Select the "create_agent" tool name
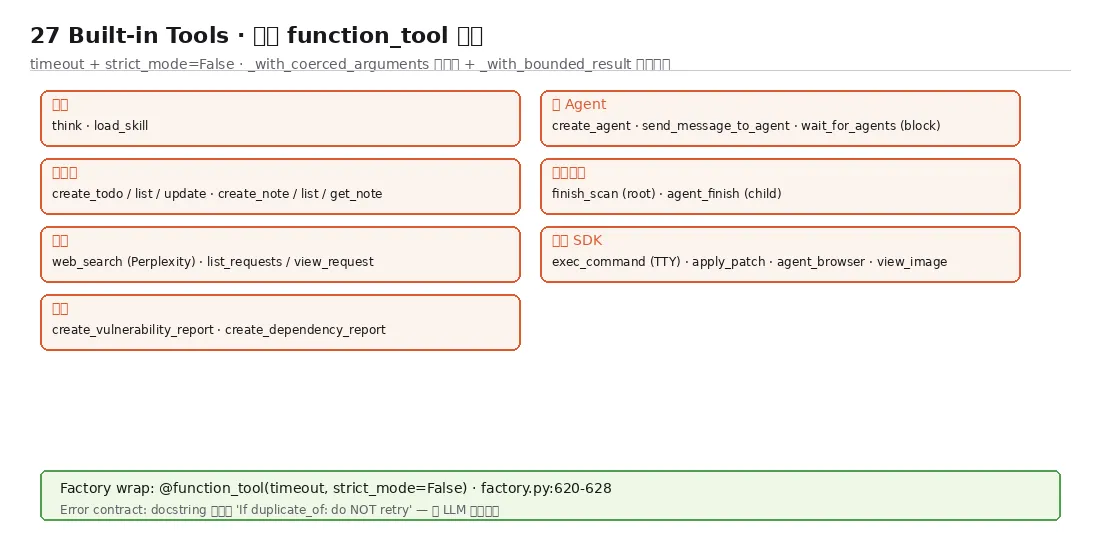 click(591, 126)
